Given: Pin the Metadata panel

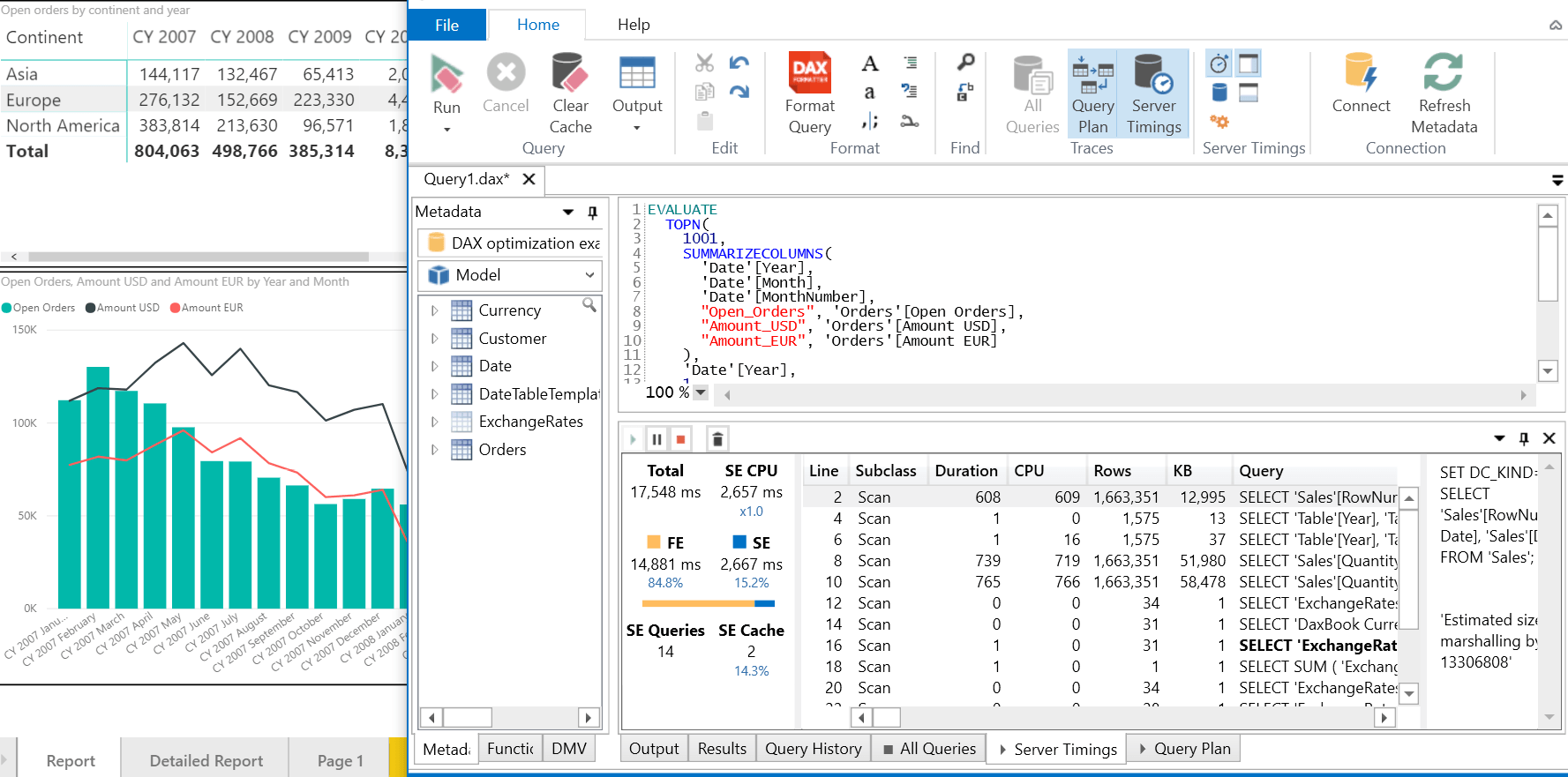Looking at the screenshot, I should 593,213.
